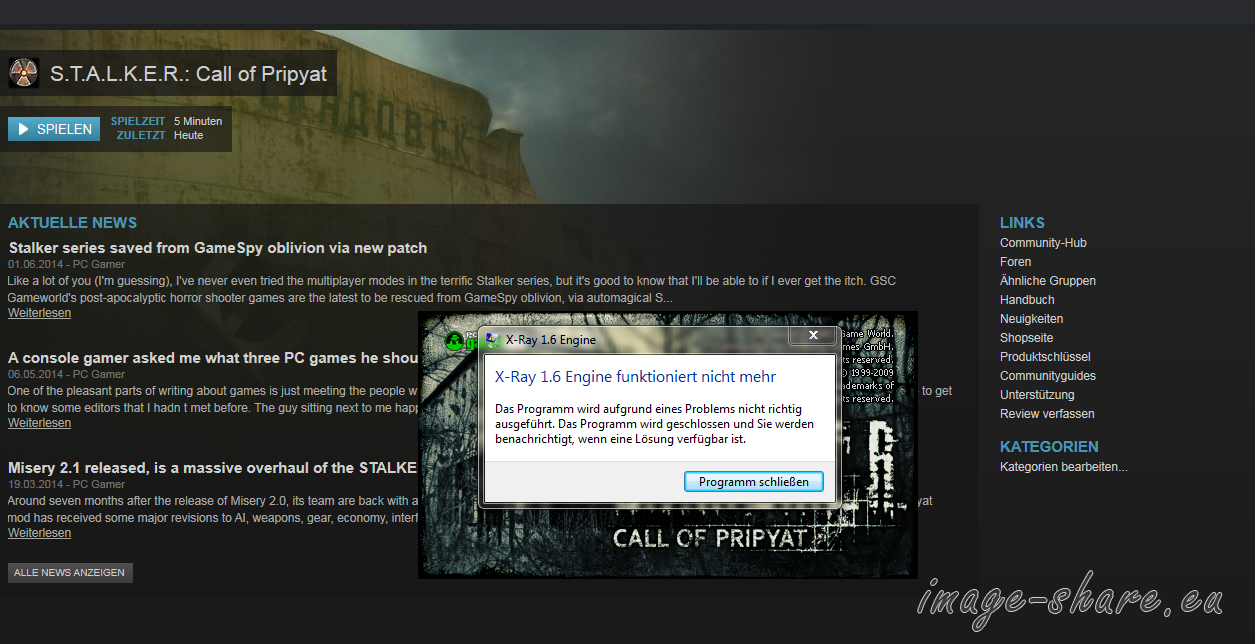1255x644 pixels.
Task: Open the Unterstützung link
Action: pyautogui.click(x=1037, y=395)
